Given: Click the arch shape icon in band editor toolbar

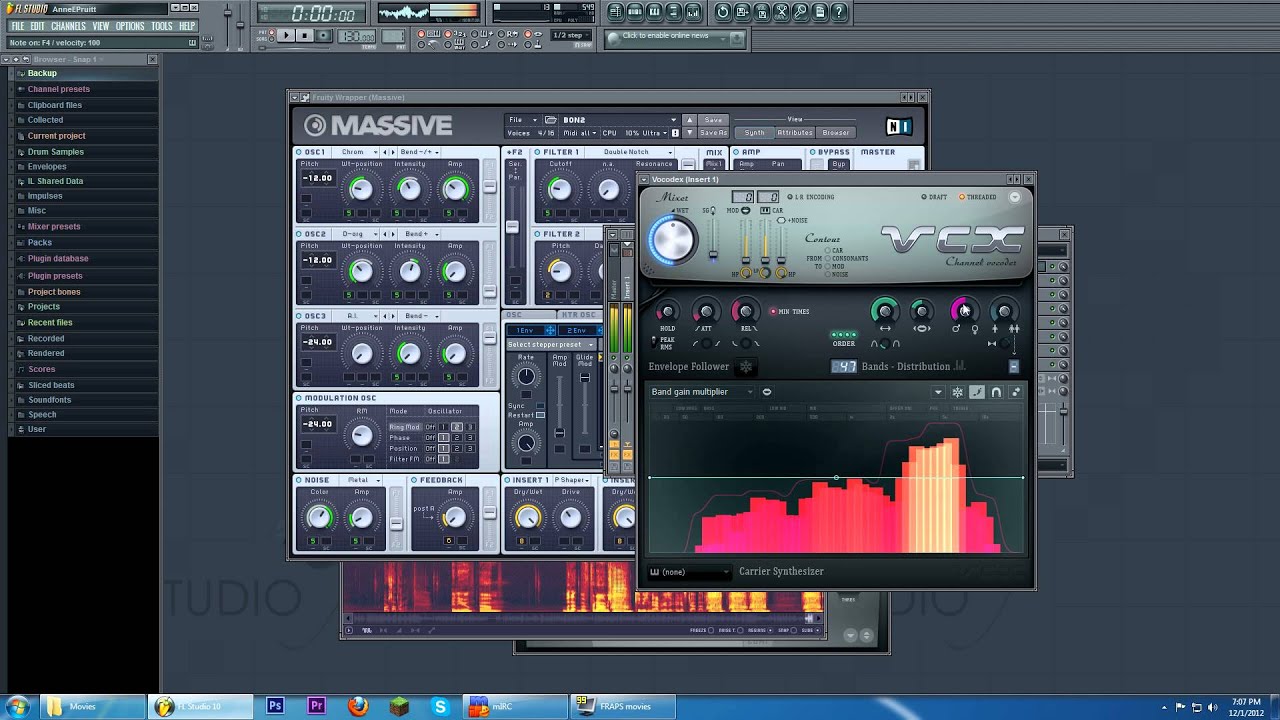Looking at the screenshot, I should coord(996,392).
